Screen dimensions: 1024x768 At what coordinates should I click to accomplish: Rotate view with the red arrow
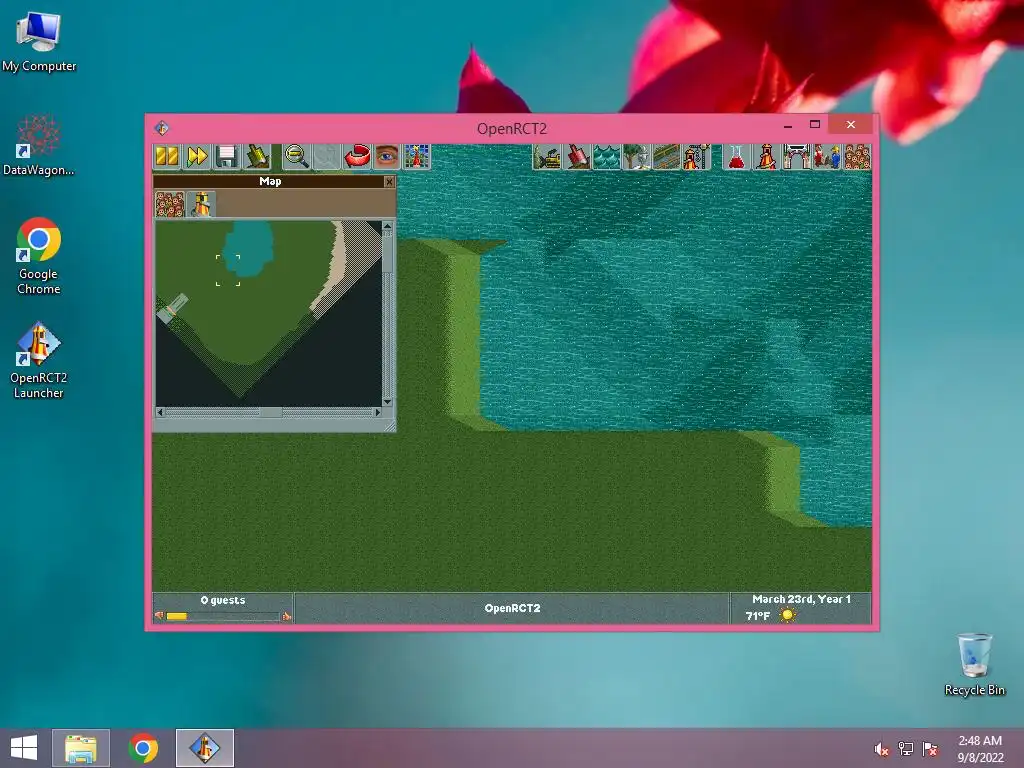click(x=357, y=157)
